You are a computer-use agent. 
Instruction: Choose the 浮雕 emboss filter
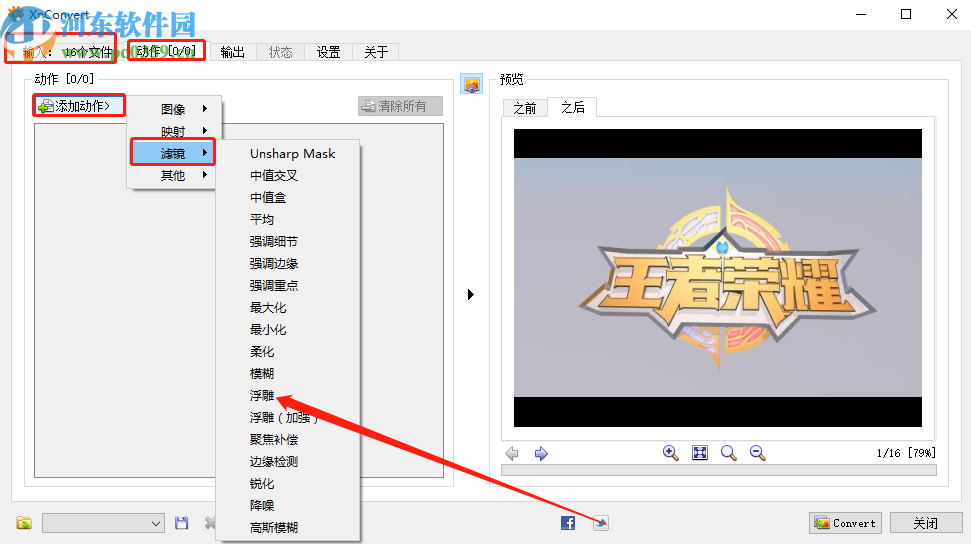[261, 395]
